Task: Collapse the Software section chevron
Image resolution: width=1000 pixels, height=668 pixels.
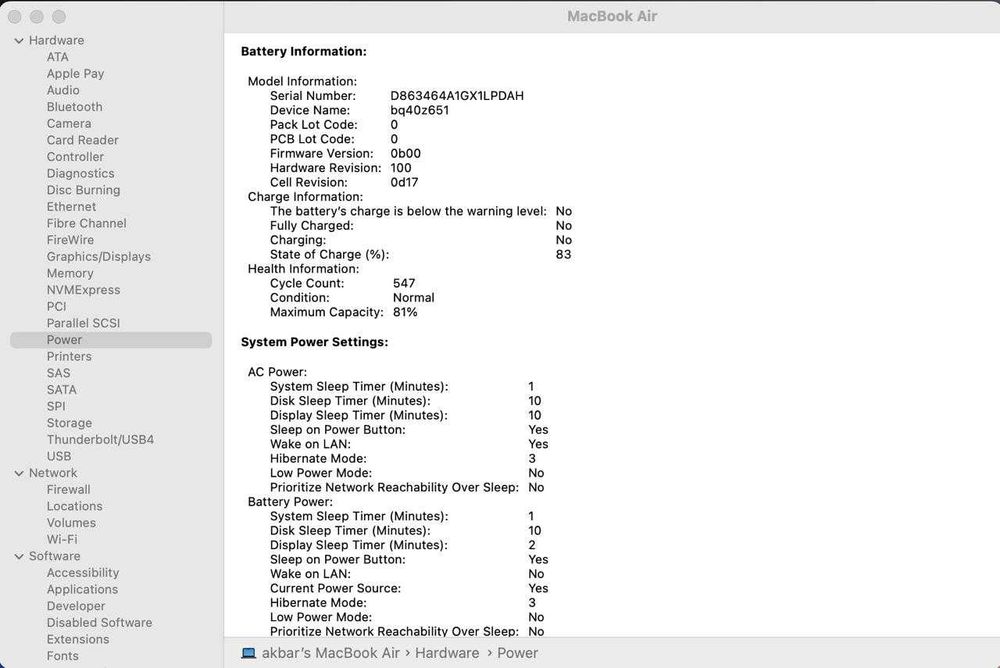Action: [x=19, y=556]
